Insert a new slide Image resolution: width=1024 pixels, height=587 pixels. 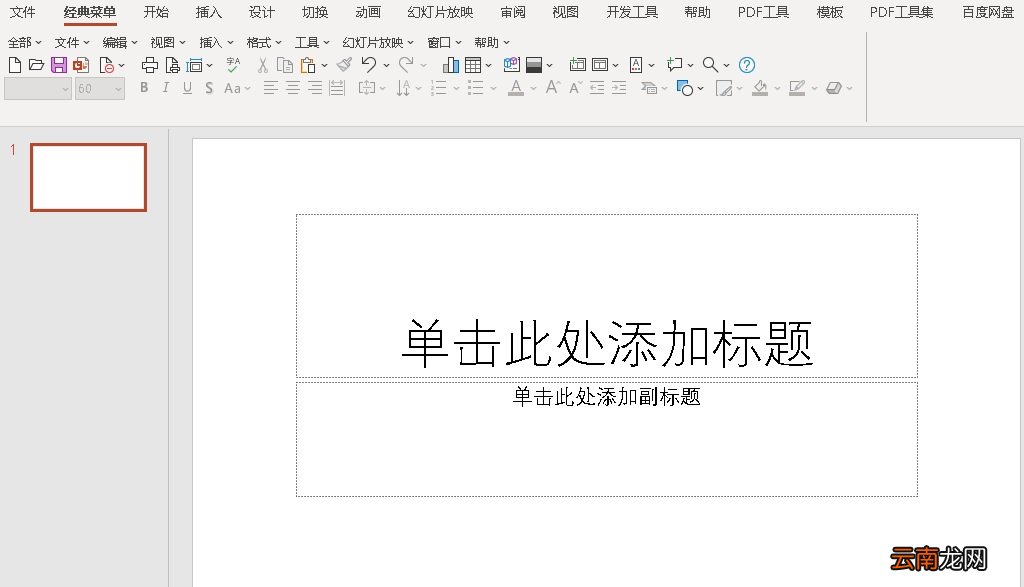tap(578, 65)
